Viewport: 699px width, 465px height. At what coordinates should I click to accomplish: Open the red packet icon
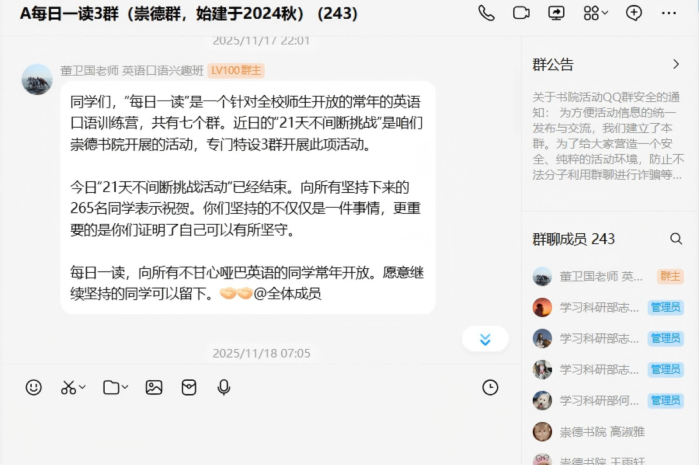[189, 387]
